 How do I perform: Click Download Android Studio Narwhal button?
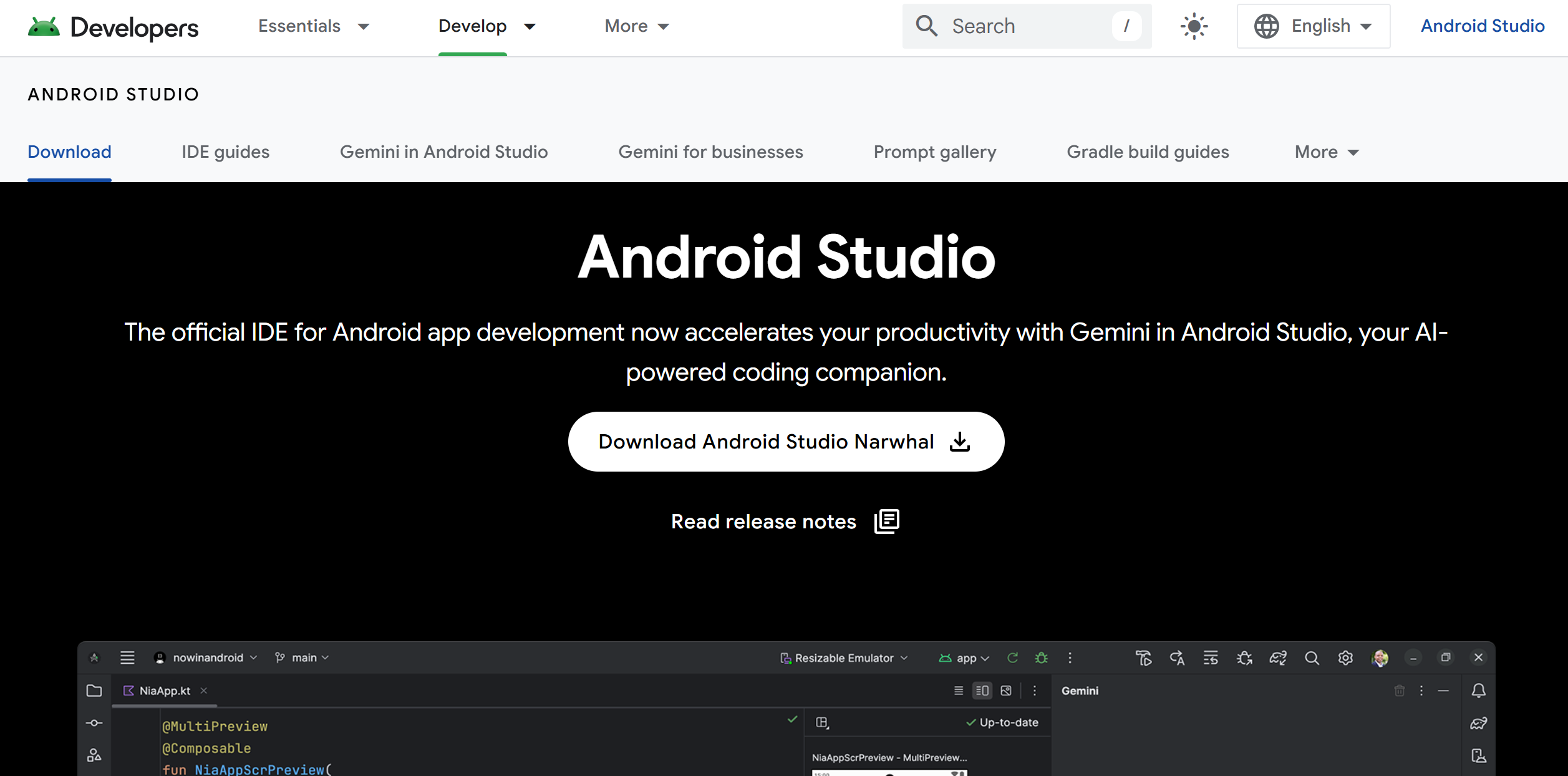click(765, 442)
